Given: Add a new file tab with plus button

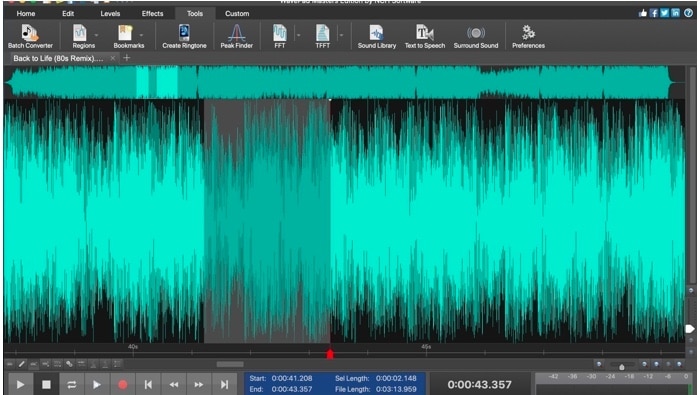Looking at the screenshot, I should point(127,58).
